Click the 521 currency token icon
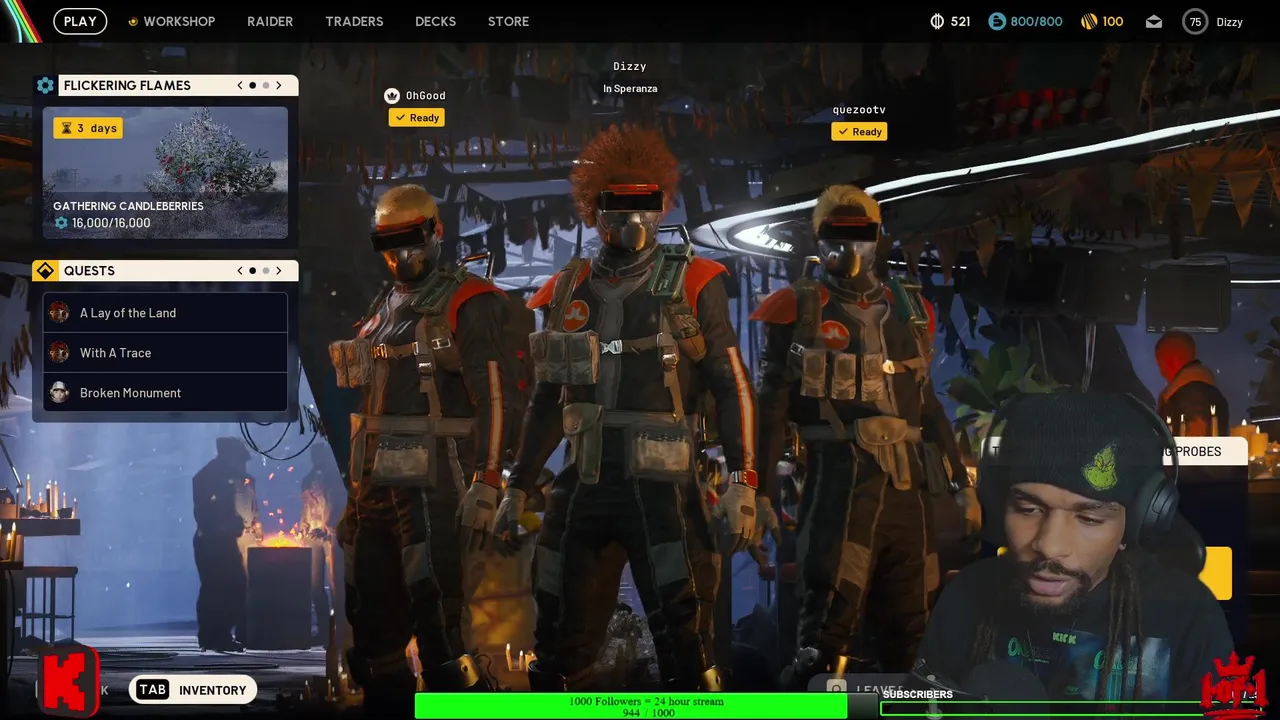Screen dimensions: 1280x720 (937, 21)
